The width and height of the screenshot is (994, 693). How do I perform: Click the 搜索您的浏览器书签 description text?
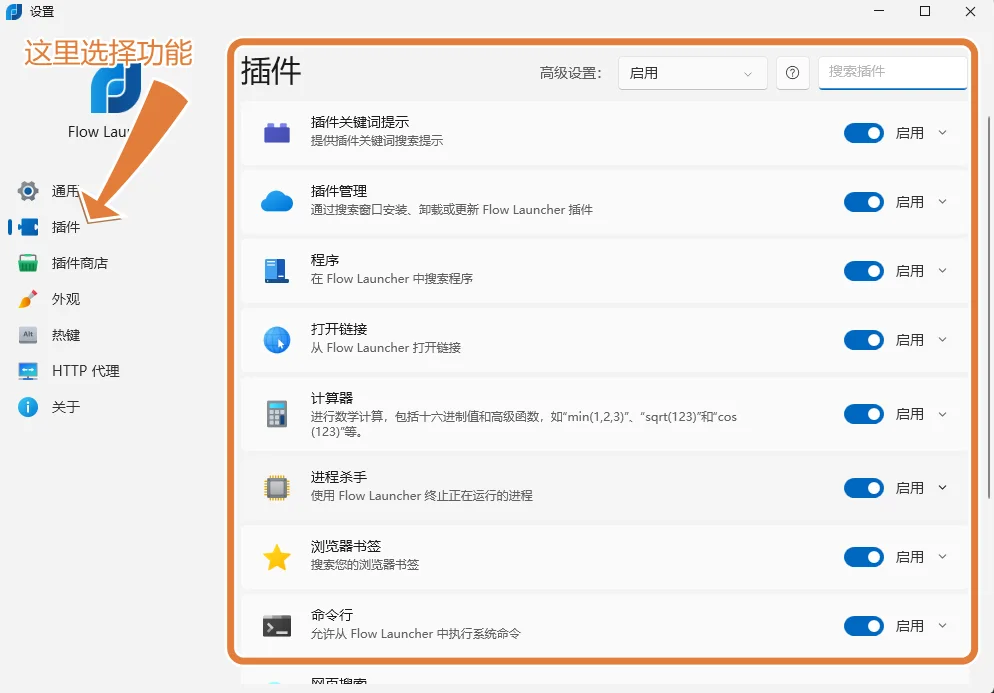tap(365, 564)
